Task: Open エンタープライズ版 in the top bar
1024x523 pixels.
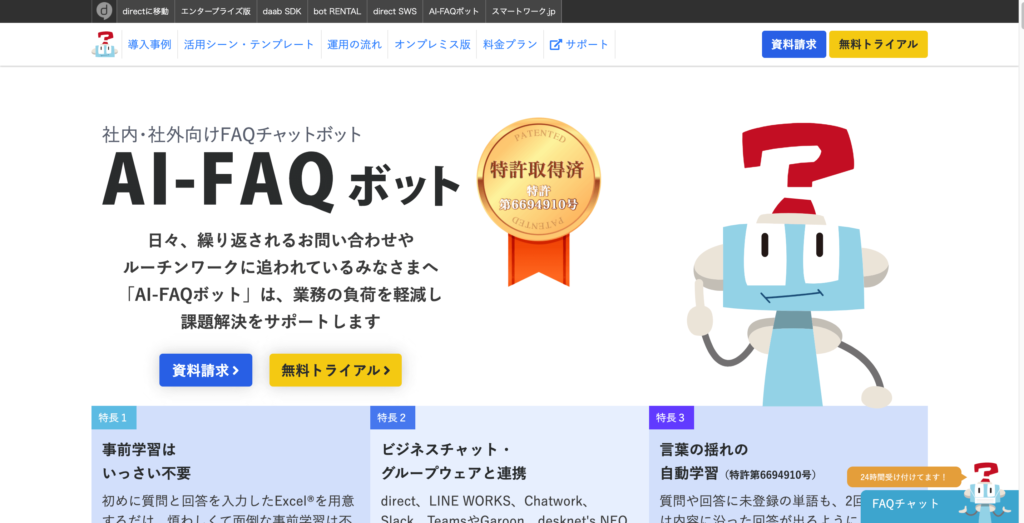Action: 216,11
